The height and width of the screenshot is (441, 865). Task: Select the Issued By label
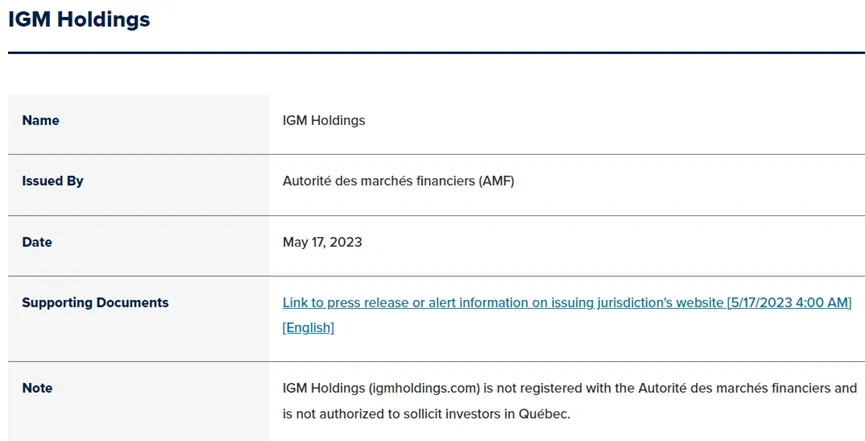point(52,181)
